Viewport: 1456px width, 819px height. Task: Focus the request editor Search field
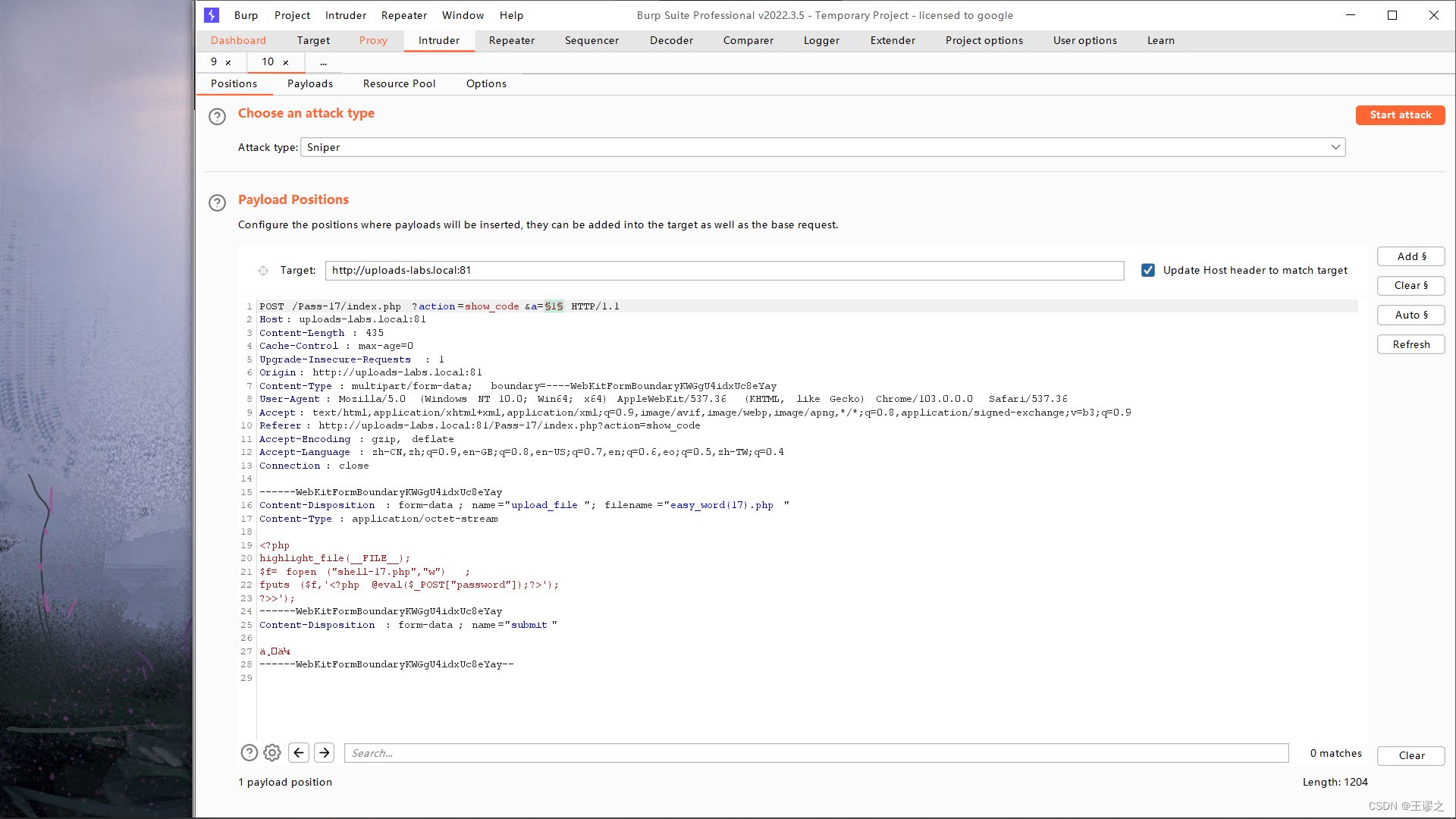point(816,753)
